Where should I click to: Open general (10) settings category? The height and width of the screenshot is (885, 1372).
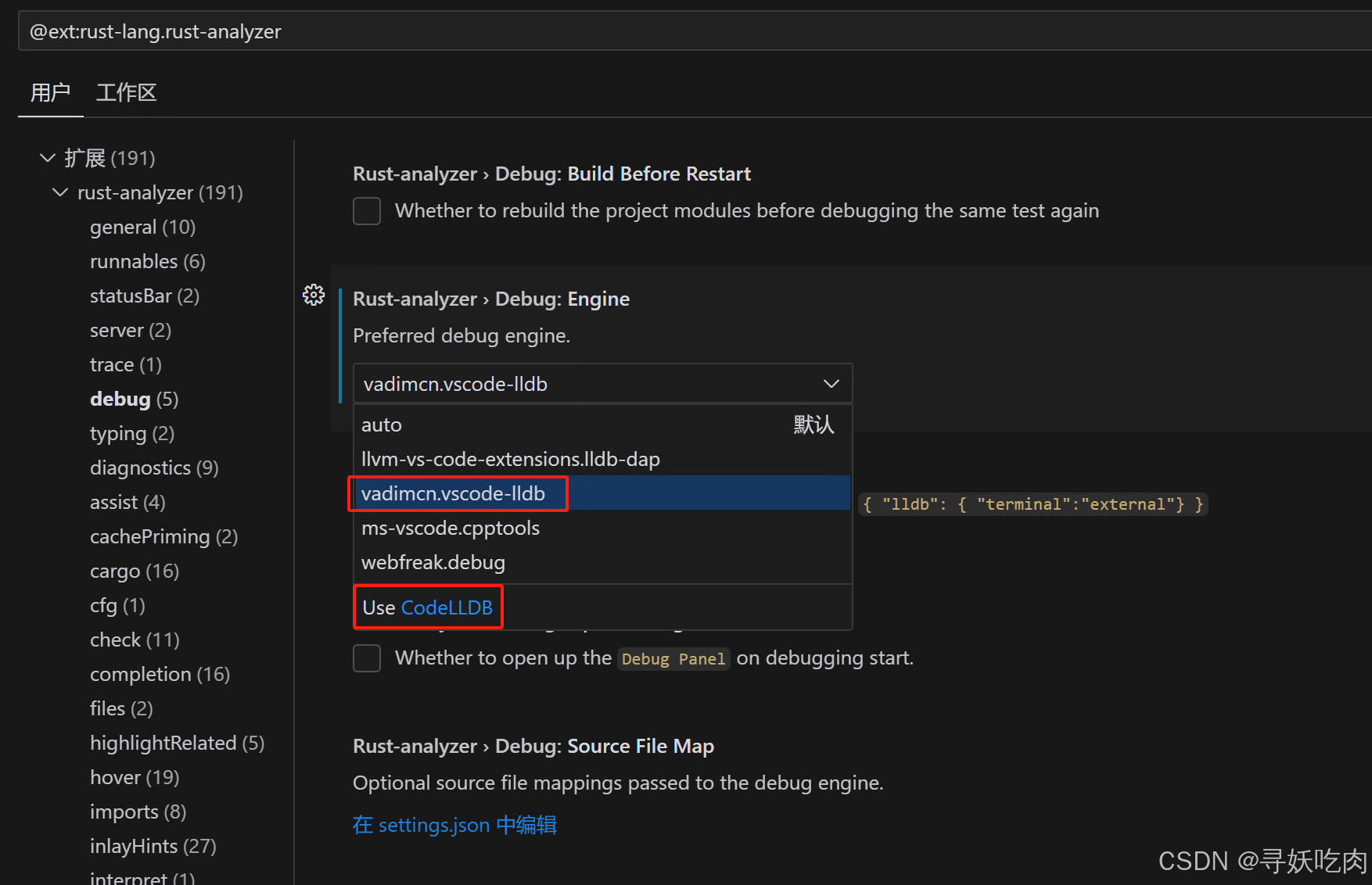[142, 227]
